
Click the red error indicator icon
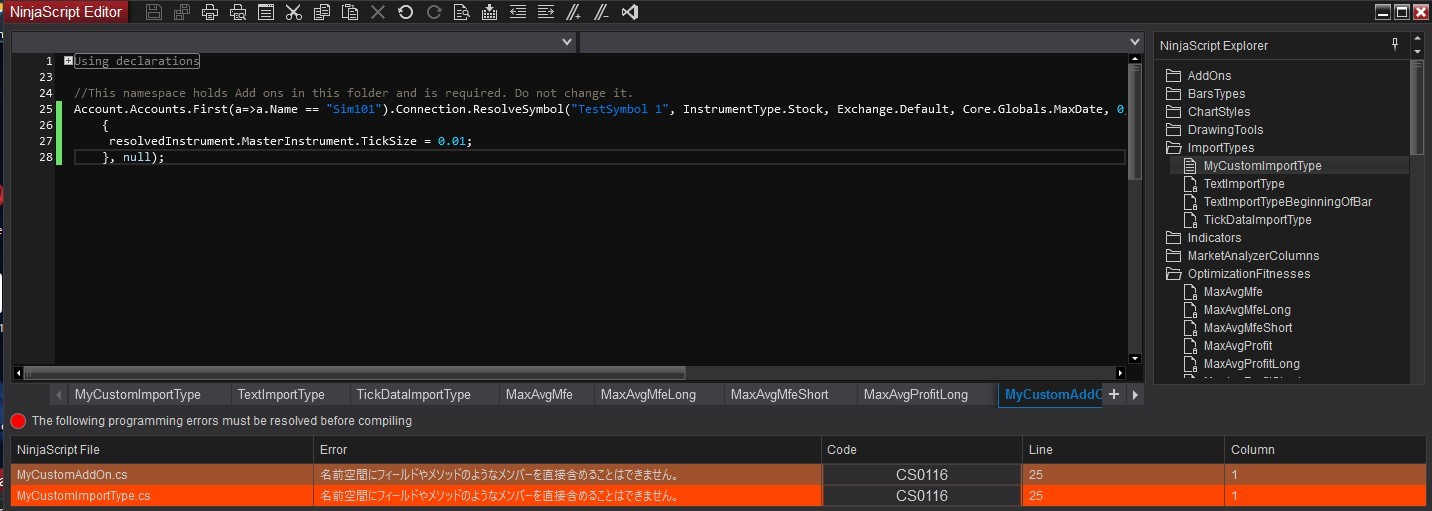pyautogui.click(x=18, y=421)
